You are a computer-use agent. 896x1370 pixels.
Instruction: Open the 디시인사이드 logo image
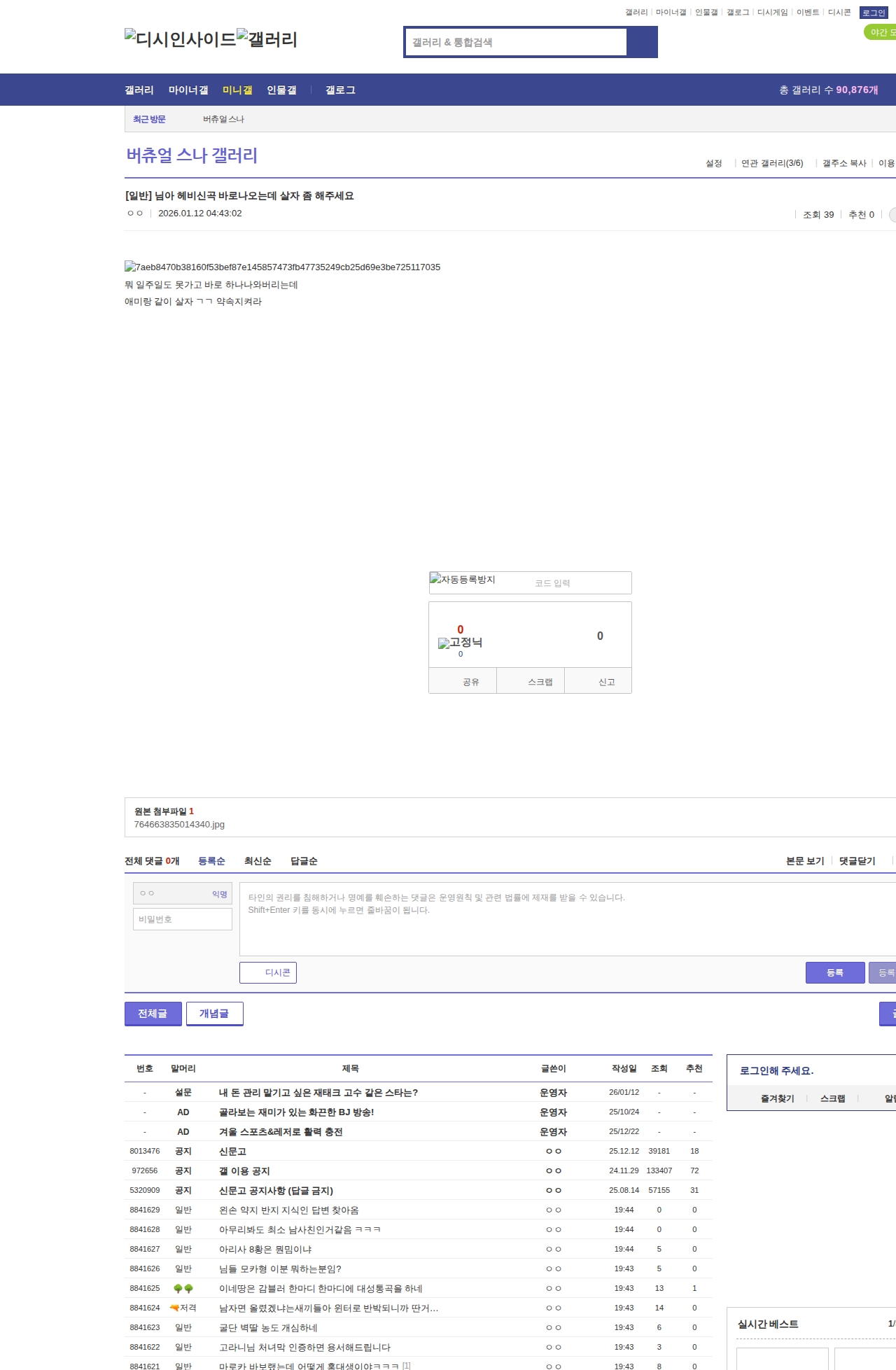click(x=180, y=39)
